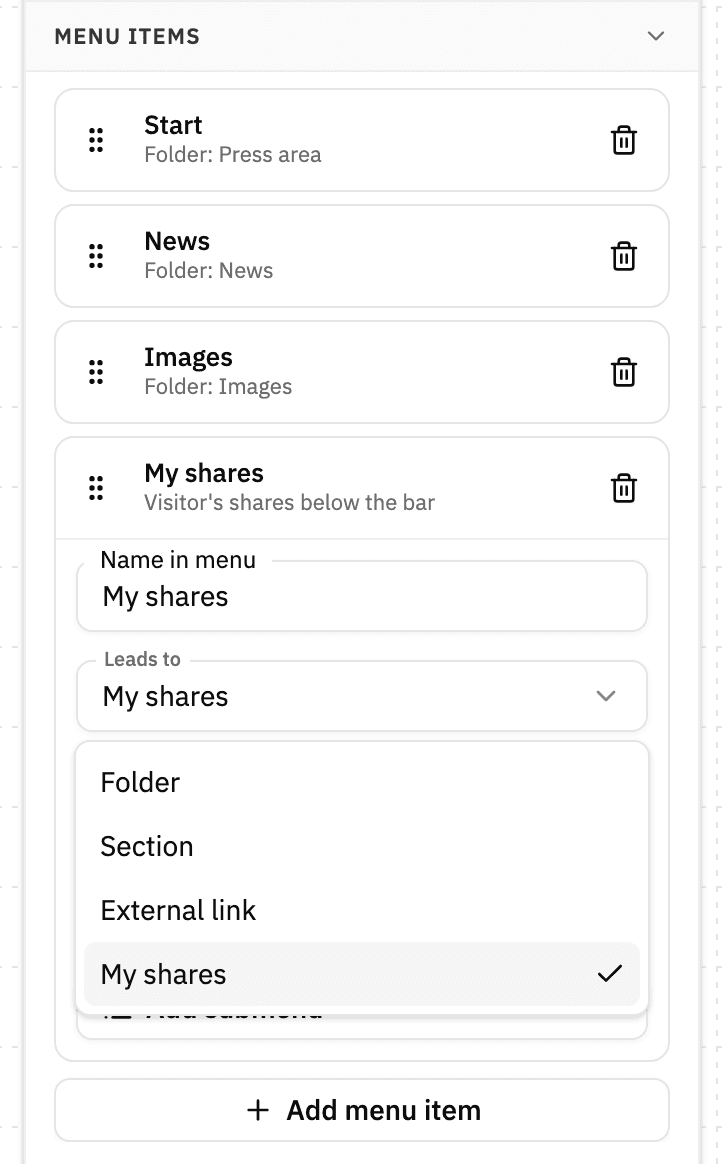Screen dimensions: 724x1164
Task: Delete the My shares menu item
Action: pos(623,488)
